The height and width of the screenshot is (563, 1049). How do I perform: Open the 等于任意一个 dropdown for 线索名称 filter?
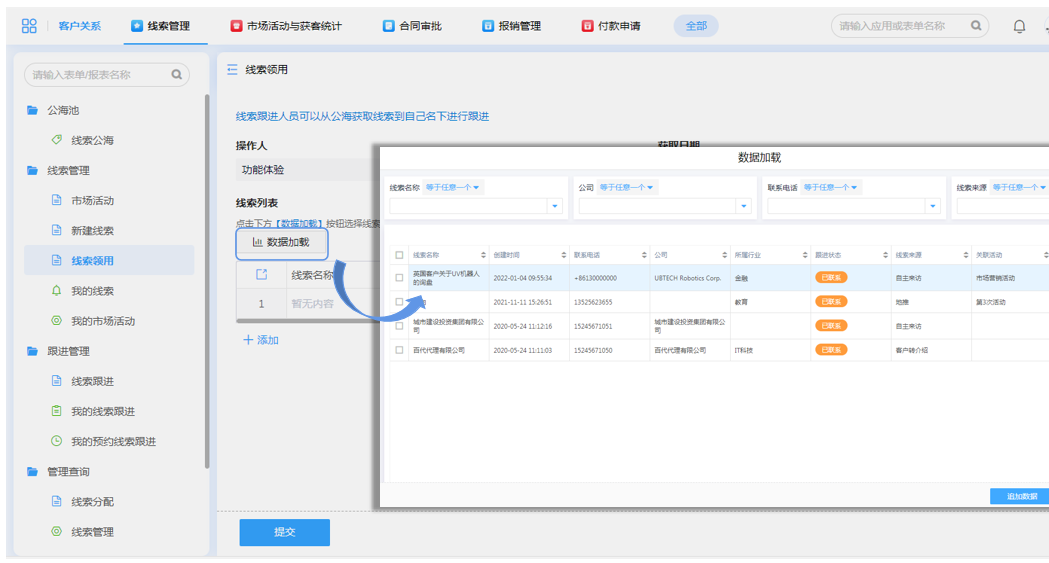[x=453, y=187]
